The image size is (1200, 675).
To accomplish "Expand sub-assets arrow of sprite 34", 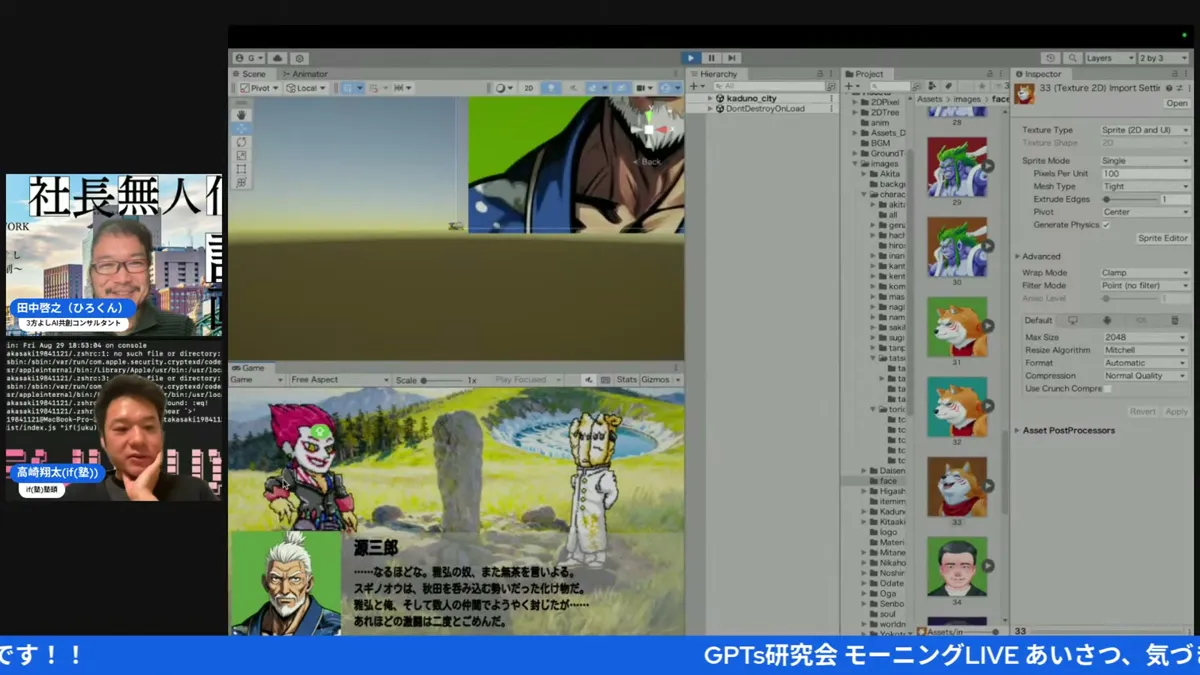I will point(989,567).
